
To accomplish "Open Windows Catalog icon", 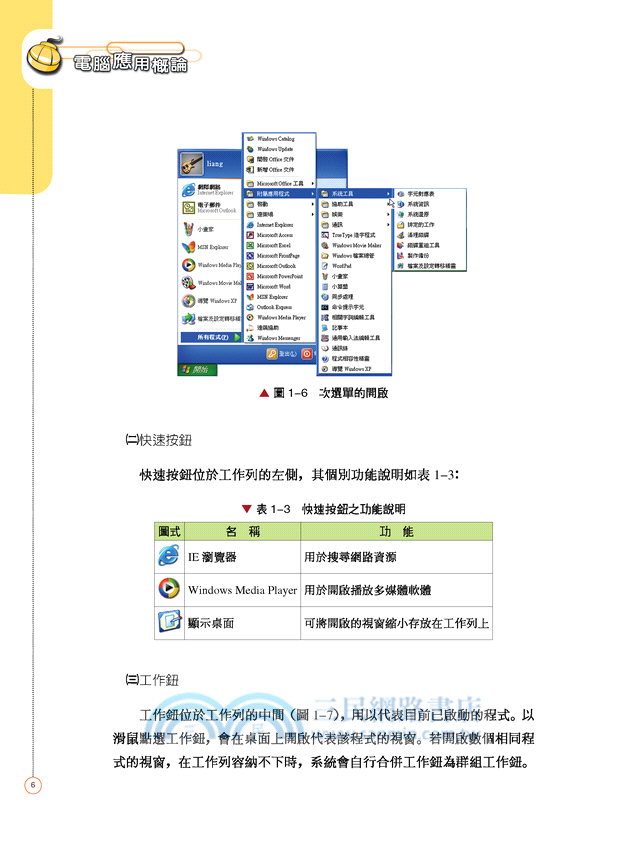I will click(x=250, y=139).
